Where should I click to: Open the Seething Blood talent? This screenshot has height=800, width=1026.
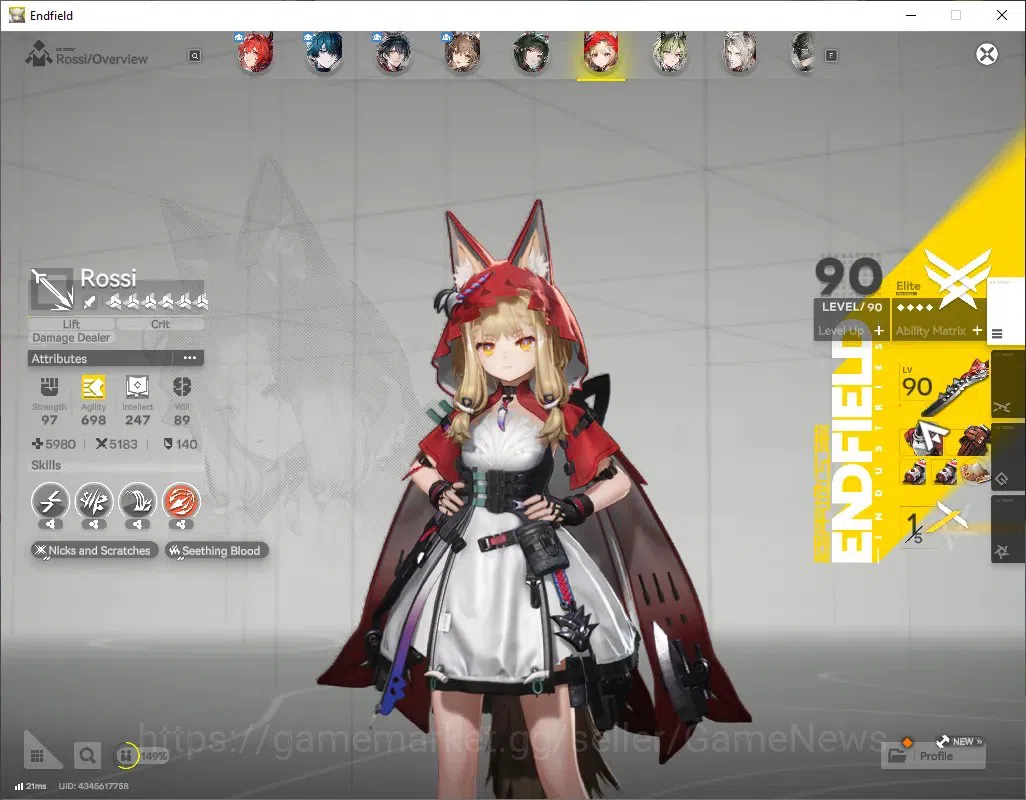tap(217, 551)
